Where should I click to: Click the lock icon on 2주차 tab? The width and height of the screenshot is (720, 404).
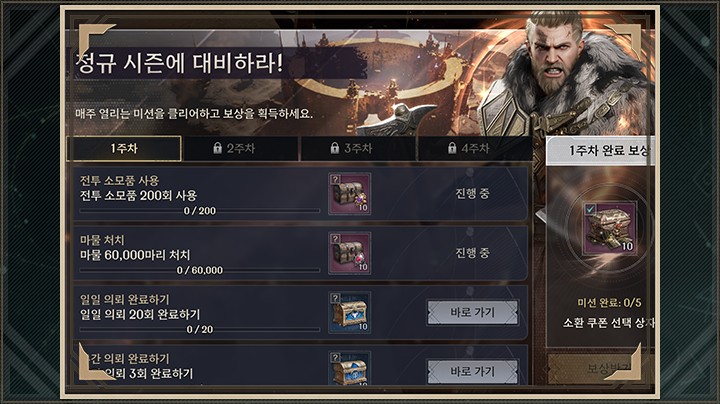pos(218,148)
